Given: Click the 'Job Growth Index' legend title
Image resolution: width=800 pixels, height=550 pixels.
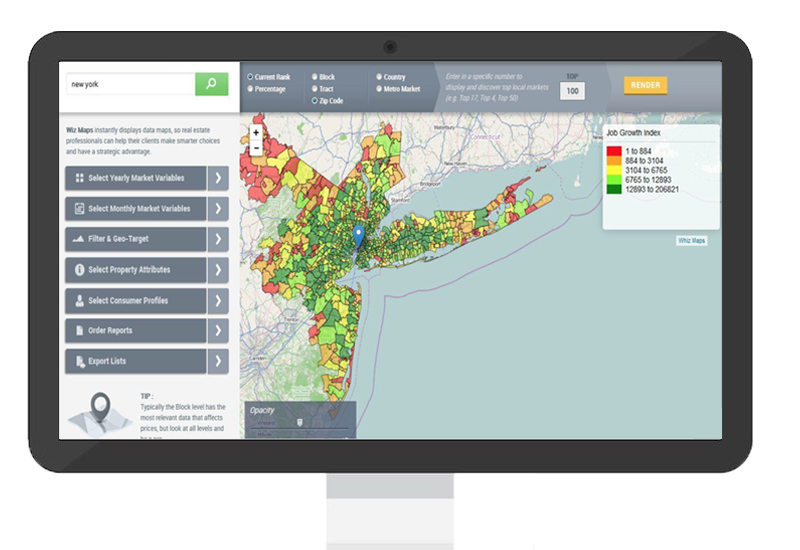Looking at the screenshot, I should coord(633,133).
